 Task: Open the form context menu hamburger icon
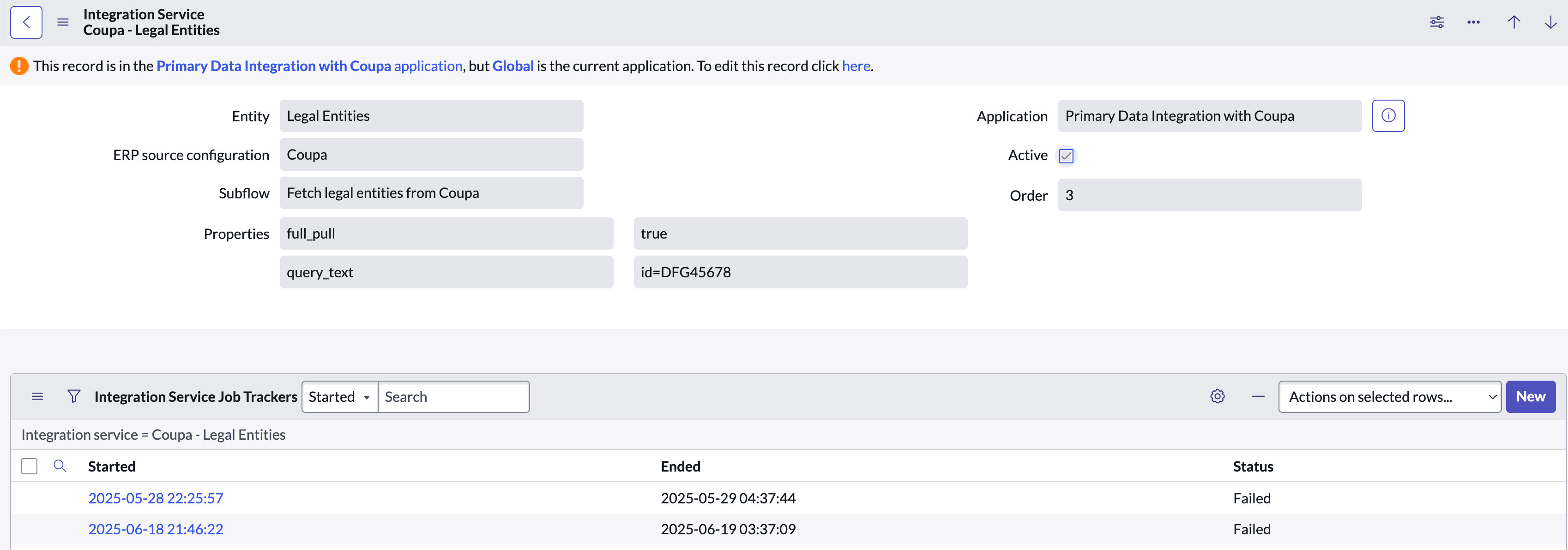(x=63, y=23)
